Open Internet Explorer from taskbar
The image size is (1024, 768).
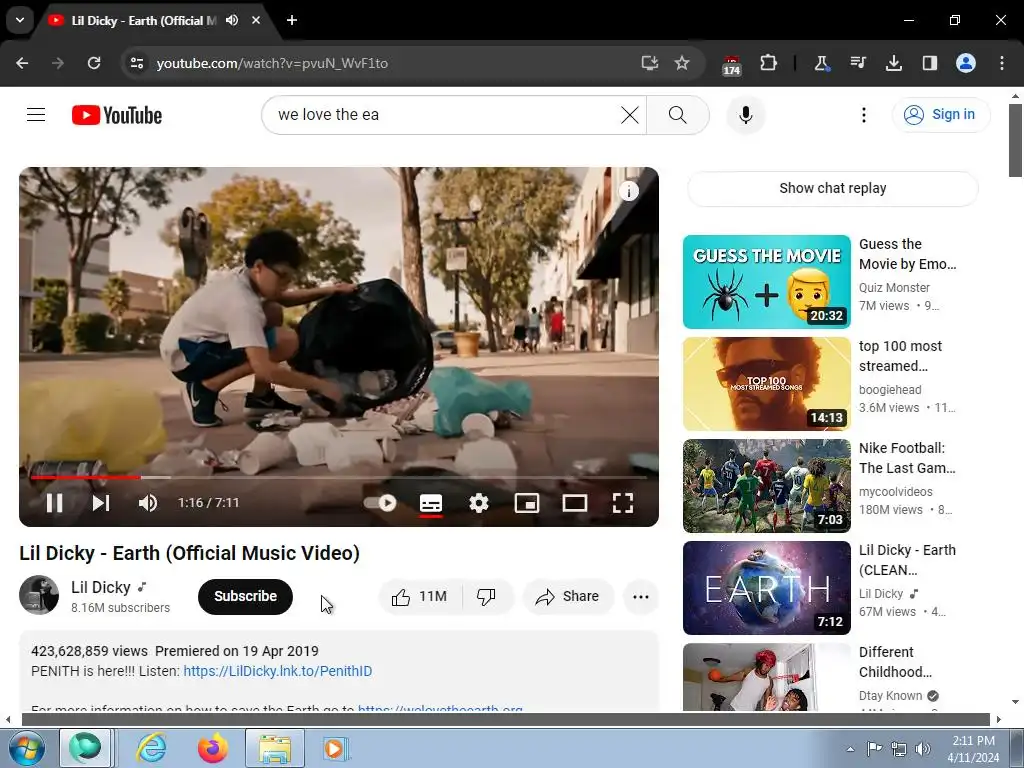[151, 748]
